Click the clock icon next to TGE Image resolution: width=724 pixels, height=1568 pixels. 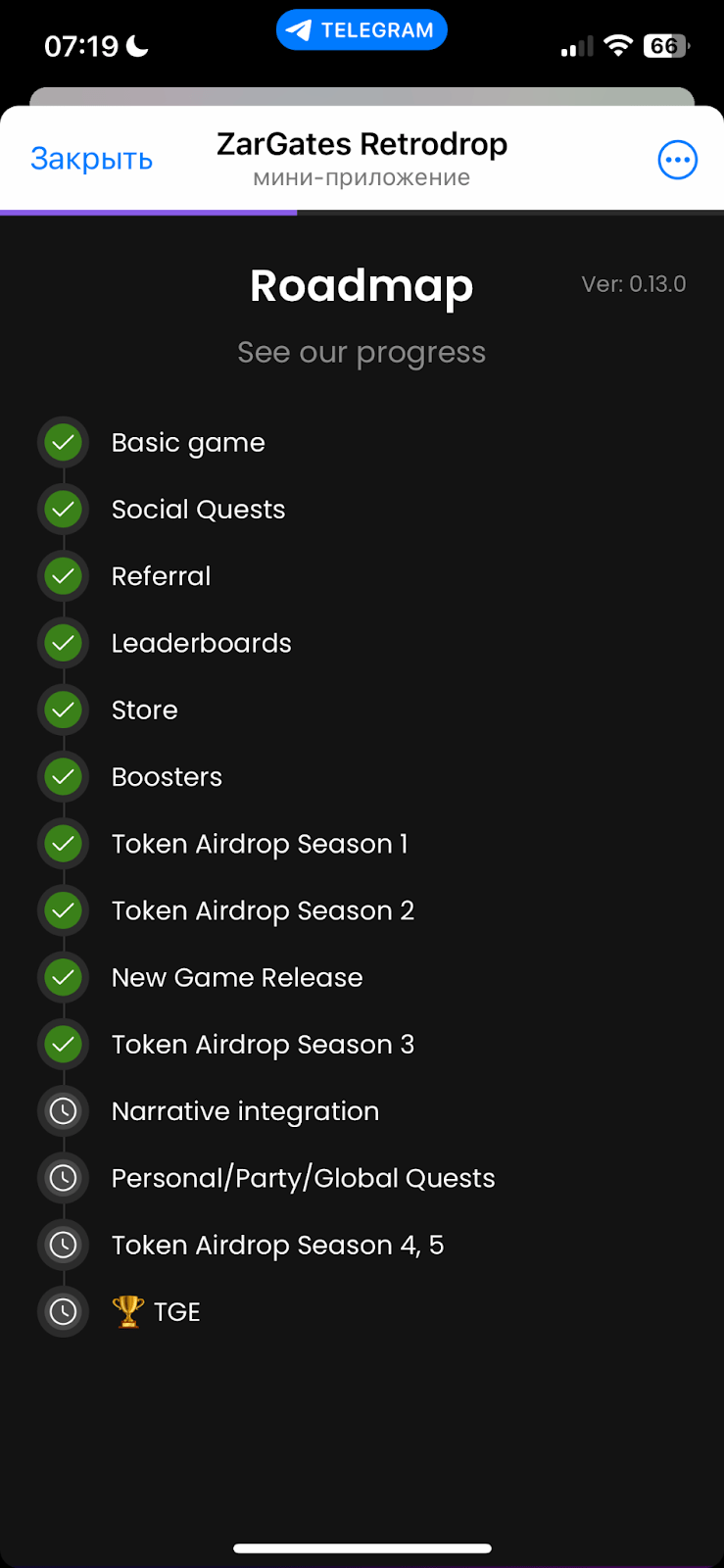(64, 1311)
